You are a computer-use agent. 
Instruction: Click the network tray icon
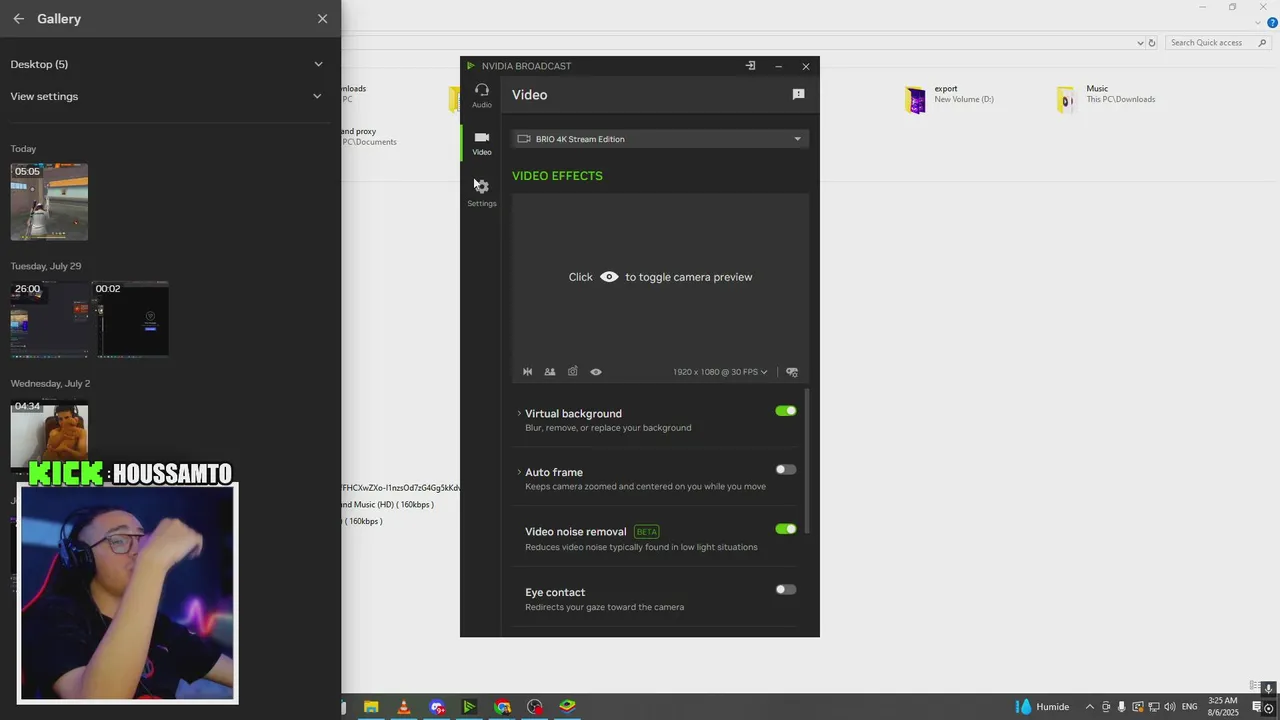pyautogui.click(x=1153, y=707)
